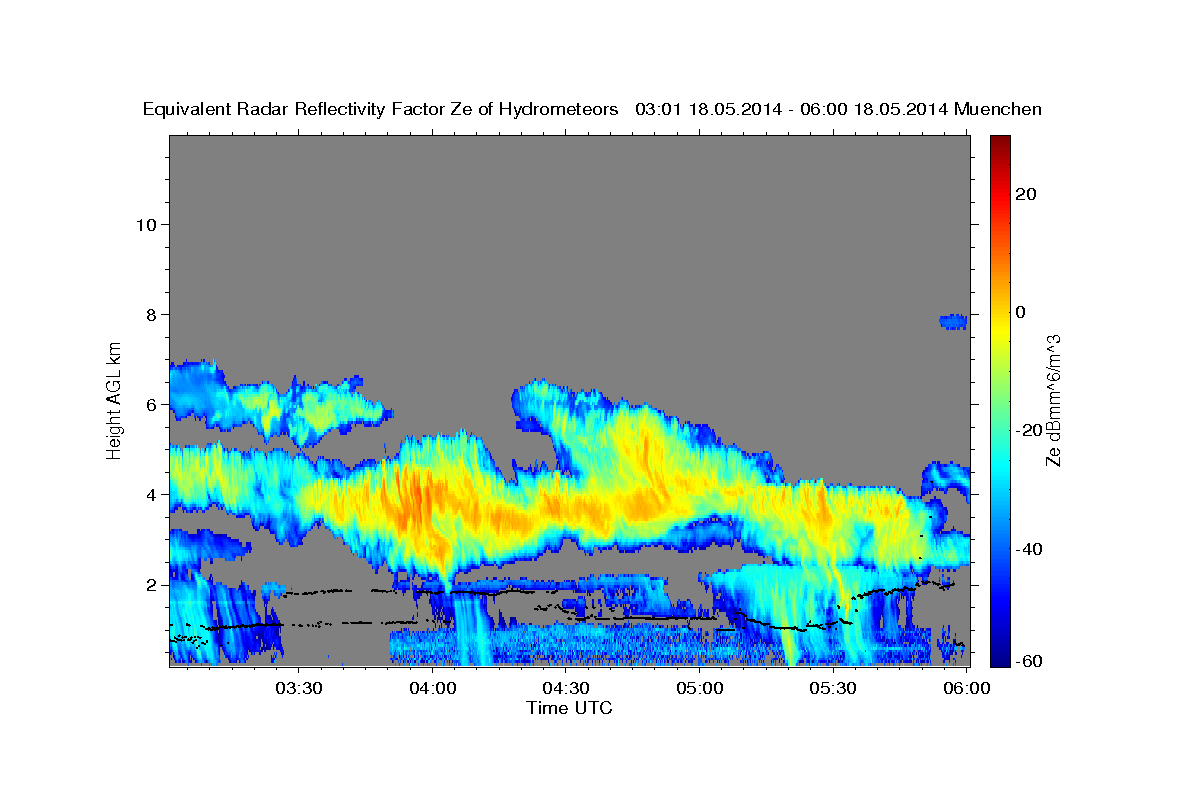Click the orange high-reflectivity core near 04:00

[x=418, y=503]
